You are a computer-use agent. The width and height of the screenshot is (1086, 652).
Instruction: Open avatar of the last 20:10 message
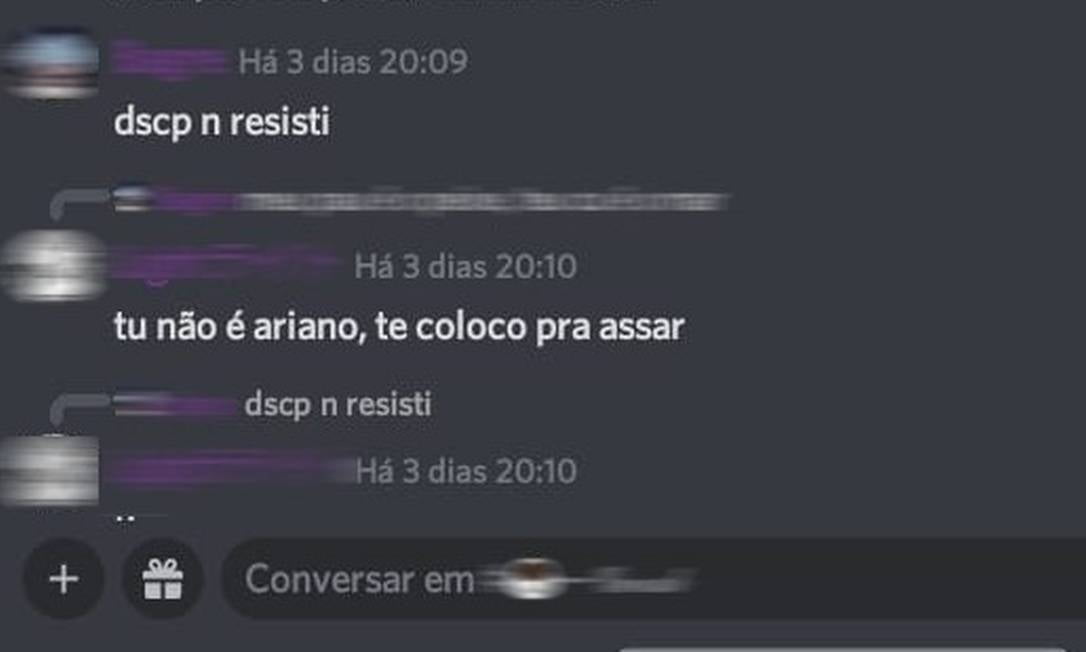tap(51, 470)
